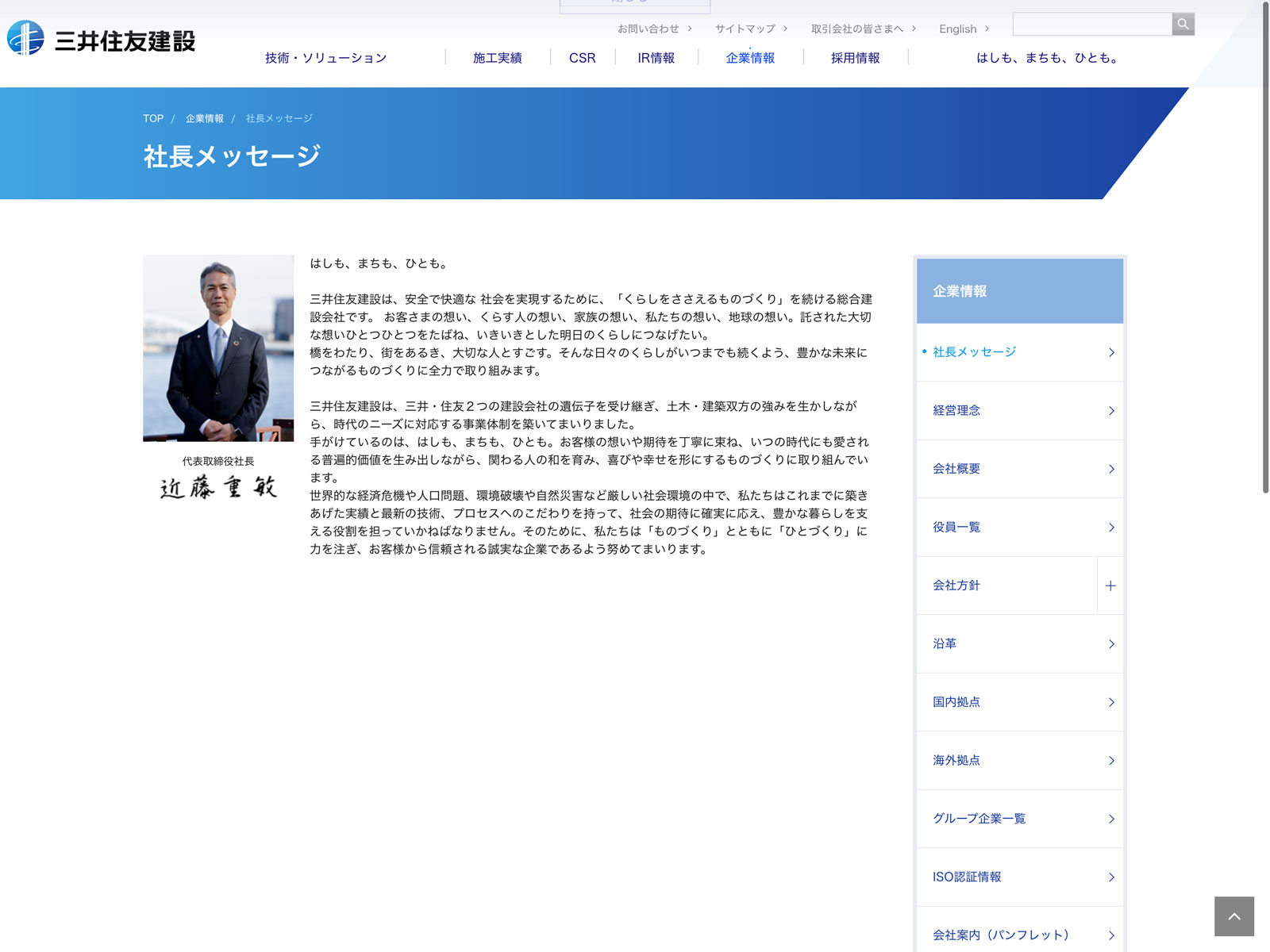1270x952 pixels.
Task: Expand the 会社方針 plus icon
Action: click(x=1110, y=585)
